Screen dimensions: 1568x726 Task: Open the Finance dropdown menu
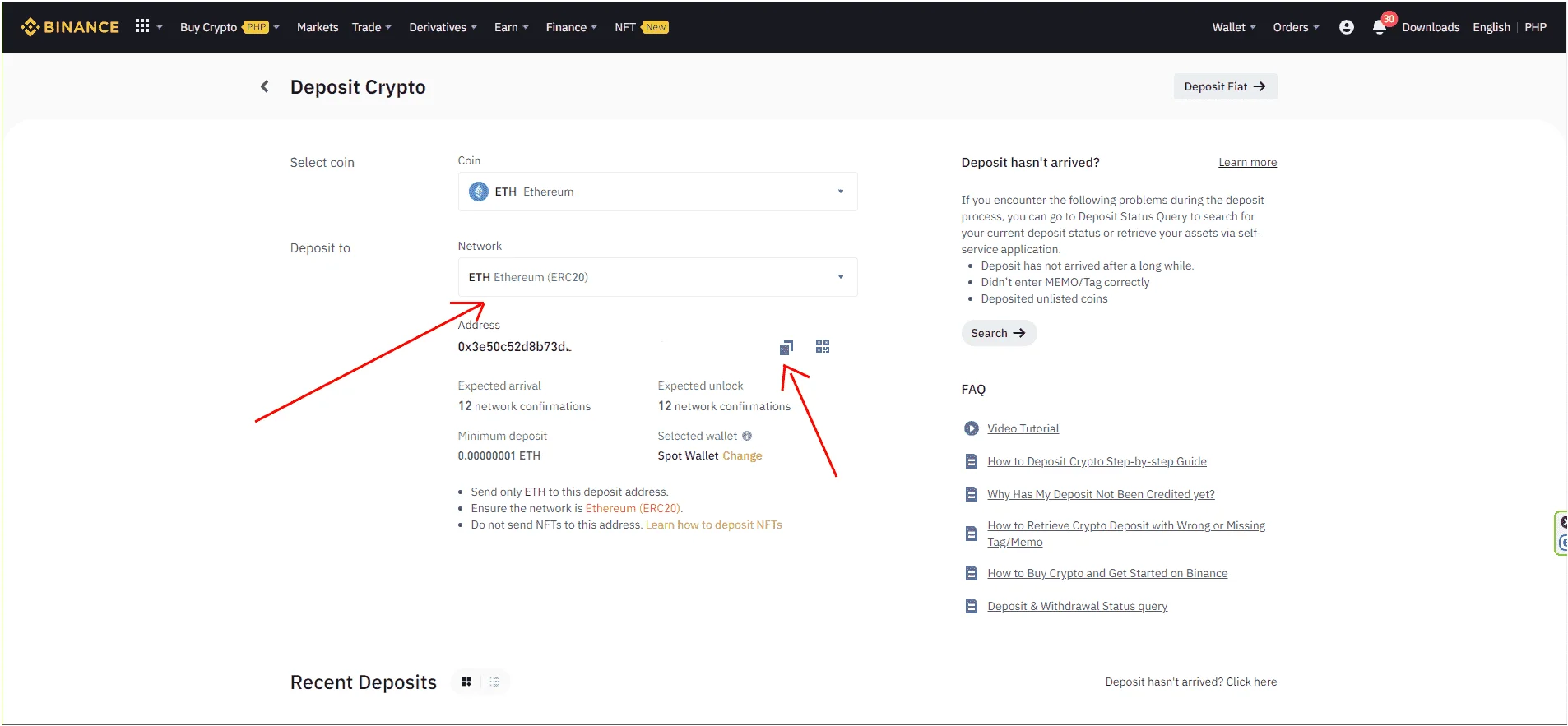pos(572,27)
